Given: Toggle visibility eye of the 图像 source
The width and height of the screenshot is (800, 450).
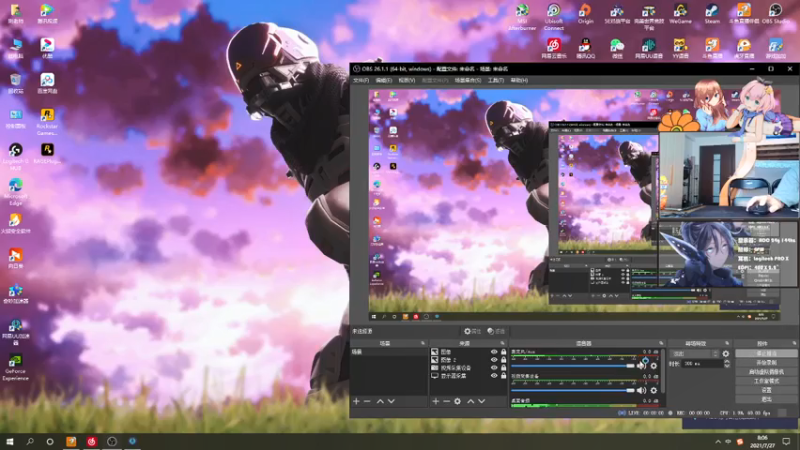Looking at the screenshot, I should click(x=494, y=352).
